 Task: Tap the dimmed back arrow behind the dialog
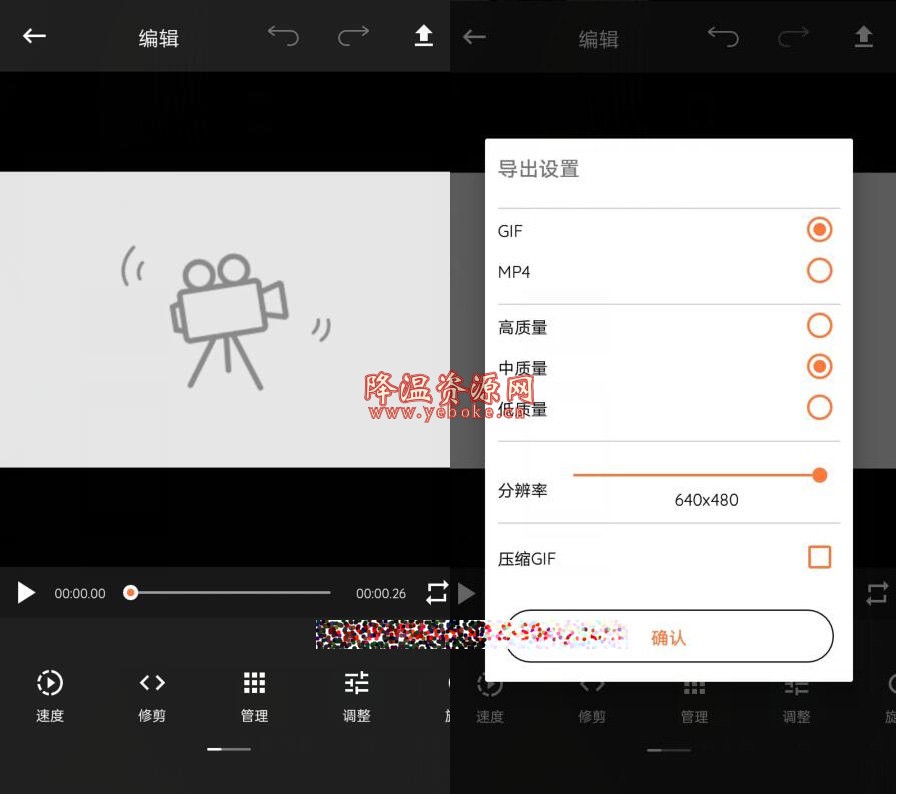tap(474, 37)
